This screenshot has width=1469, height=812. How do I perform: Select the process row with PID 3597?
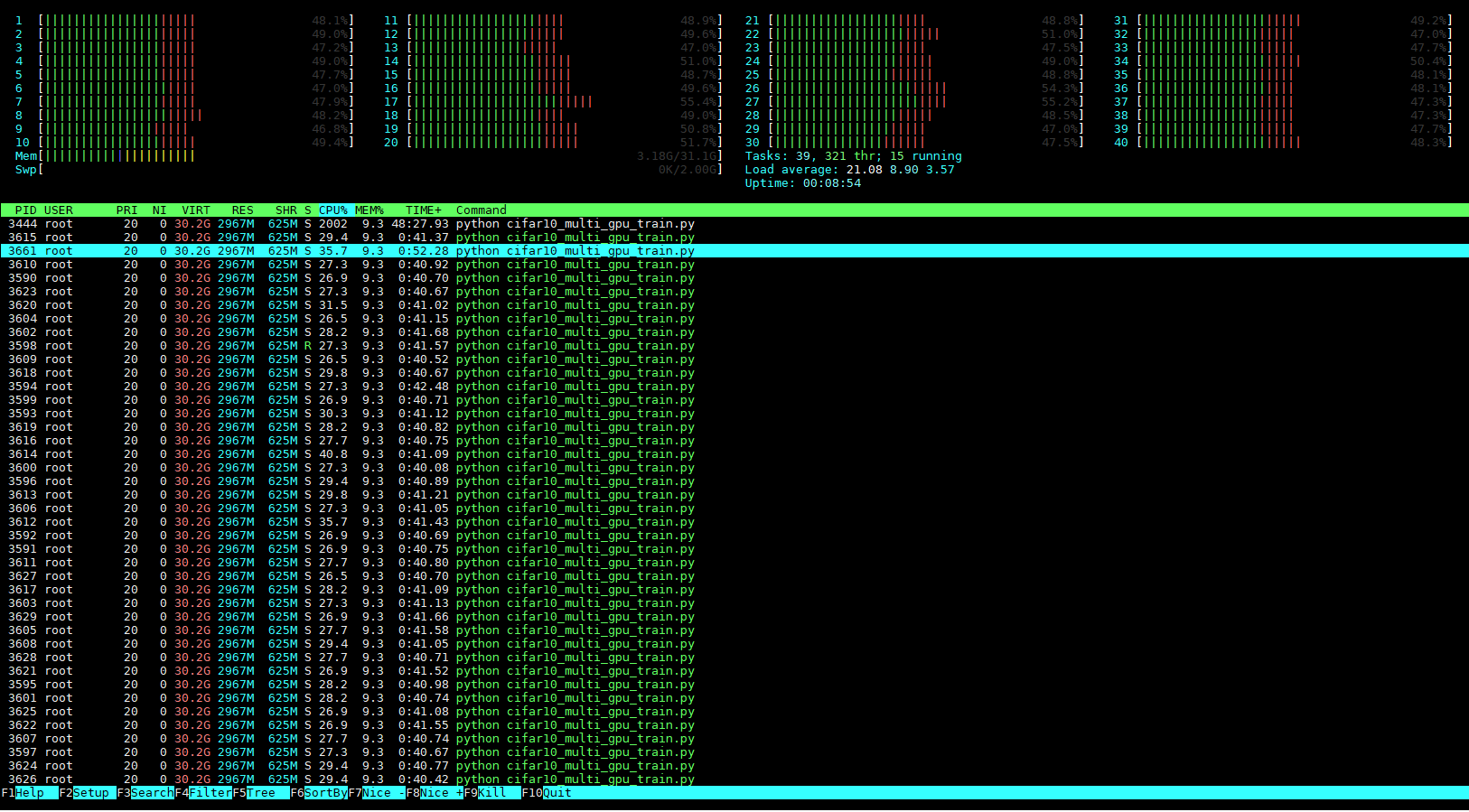click(734, 752)
